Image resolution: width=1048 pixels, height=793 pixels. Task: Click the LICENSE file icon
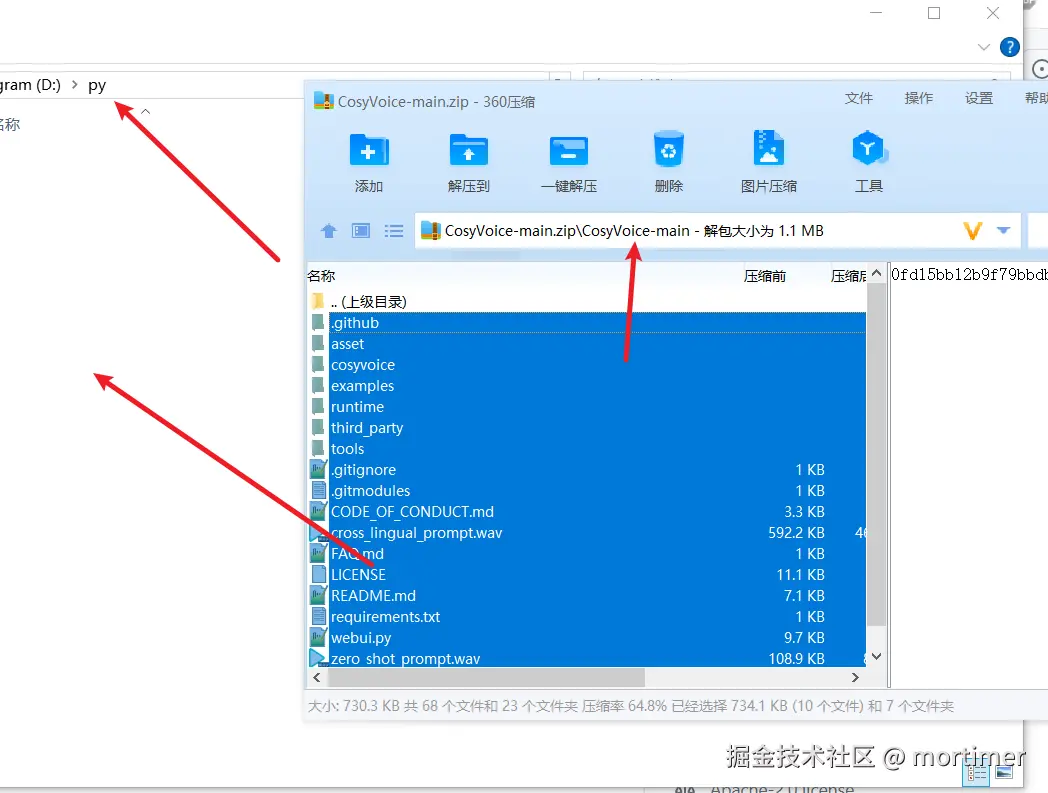319,575
